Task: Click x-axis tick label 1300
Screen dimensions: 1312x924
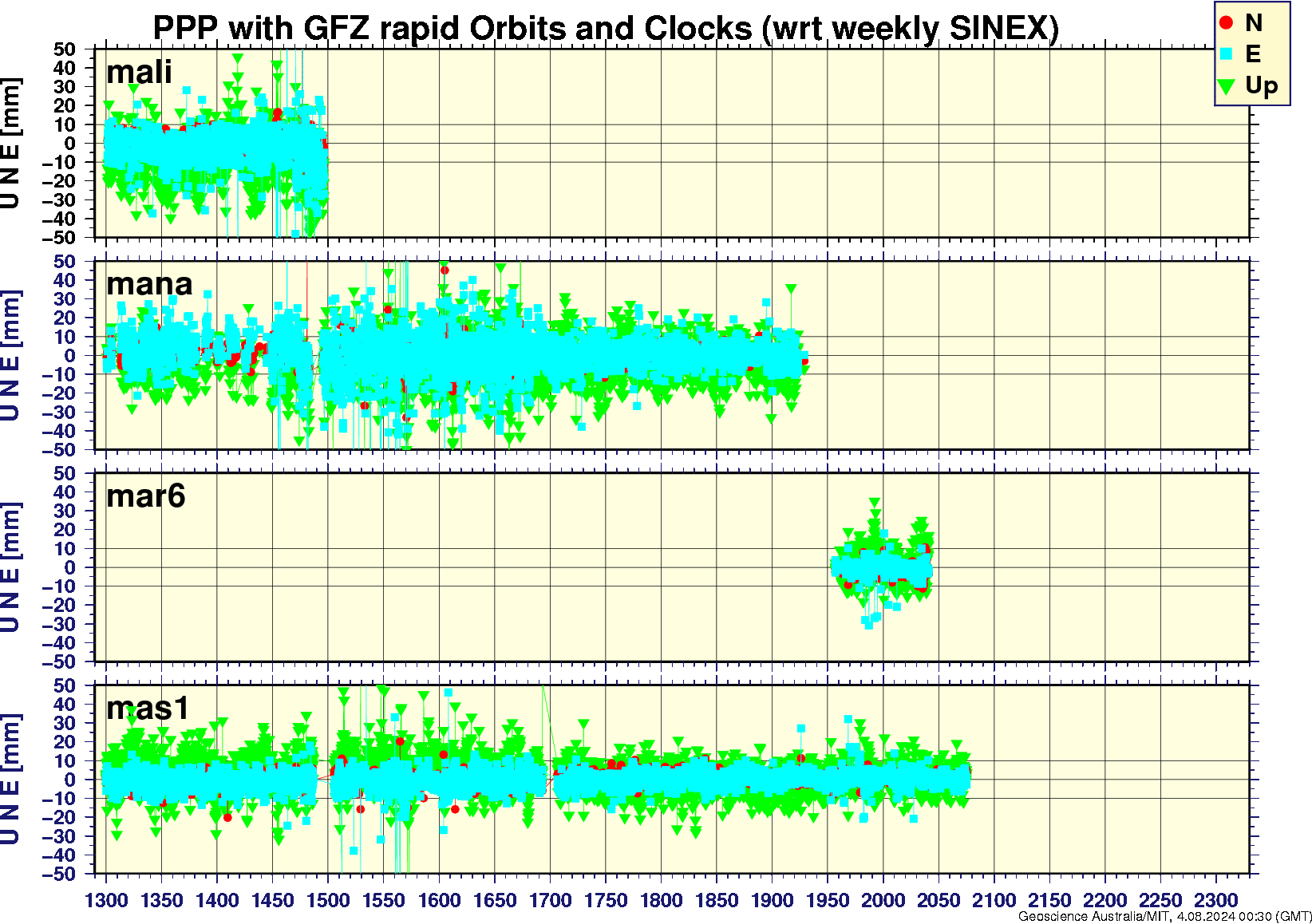Action: [106, 900]
